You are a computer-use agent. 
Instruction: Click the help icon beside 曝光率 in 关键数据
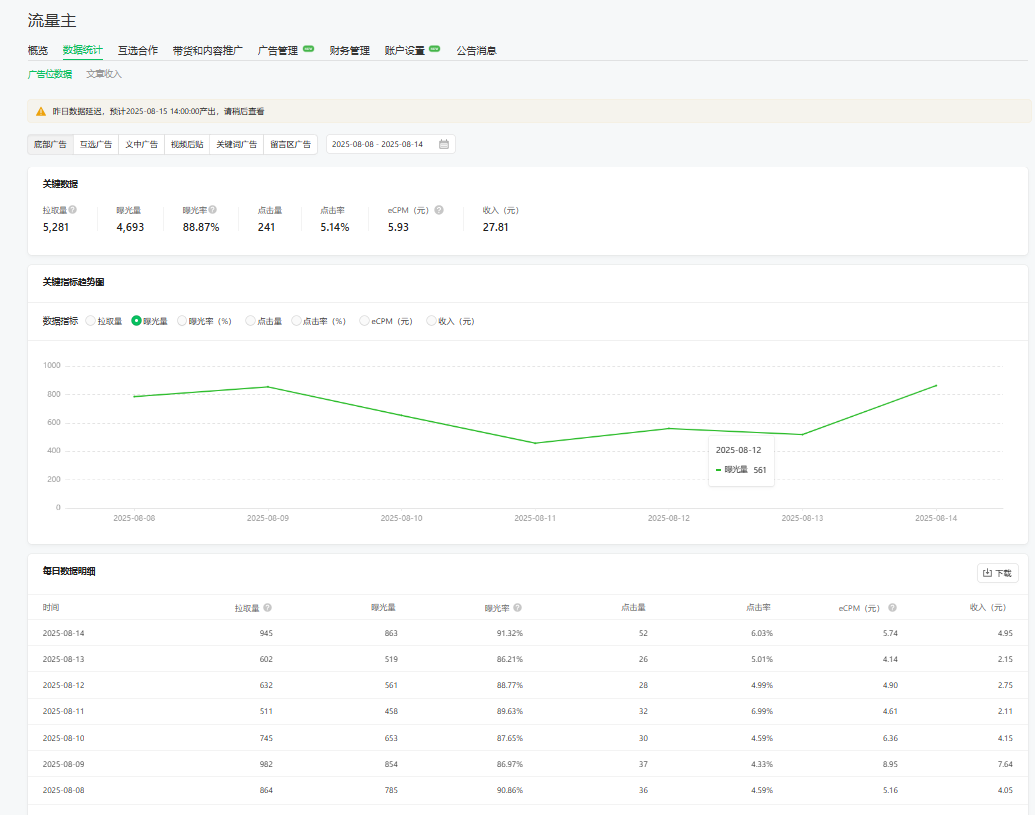click(213, 210)
